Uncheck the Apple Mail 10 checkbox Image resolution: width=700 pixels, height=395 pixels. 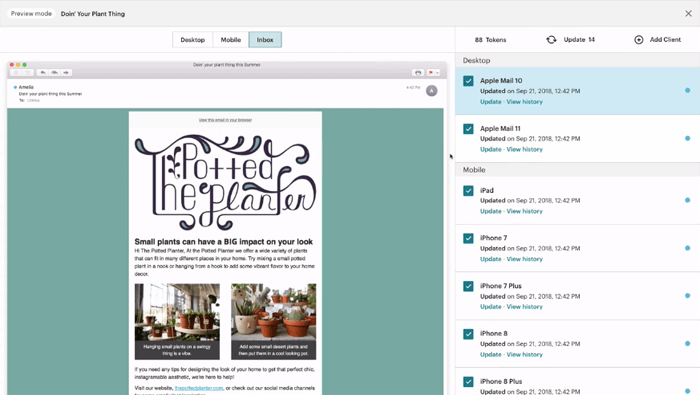pyautogui.click(x=468, y=81)
